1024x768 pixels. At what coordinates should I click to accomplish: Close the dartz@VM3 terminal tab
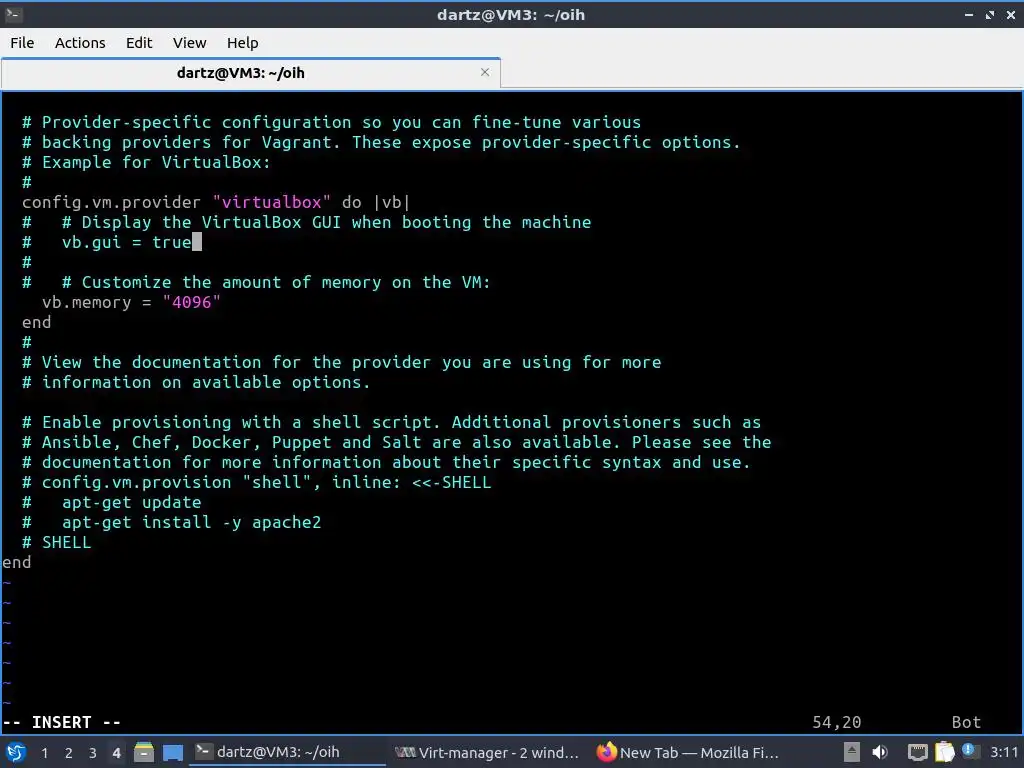[x=485, y=72]
